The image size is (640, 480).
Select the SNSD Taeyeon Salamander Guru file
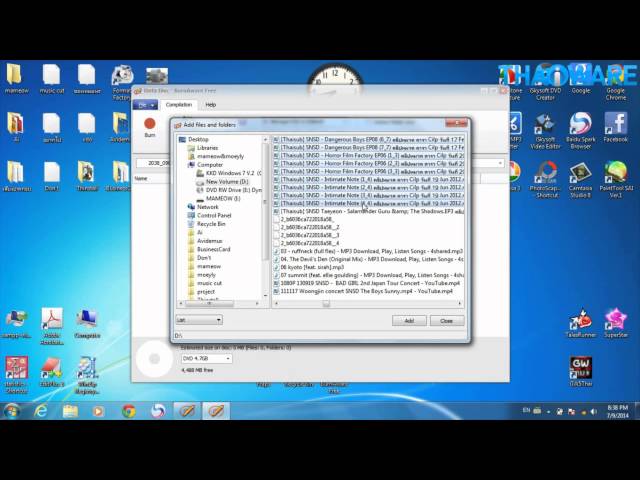[x=369, y=211]
